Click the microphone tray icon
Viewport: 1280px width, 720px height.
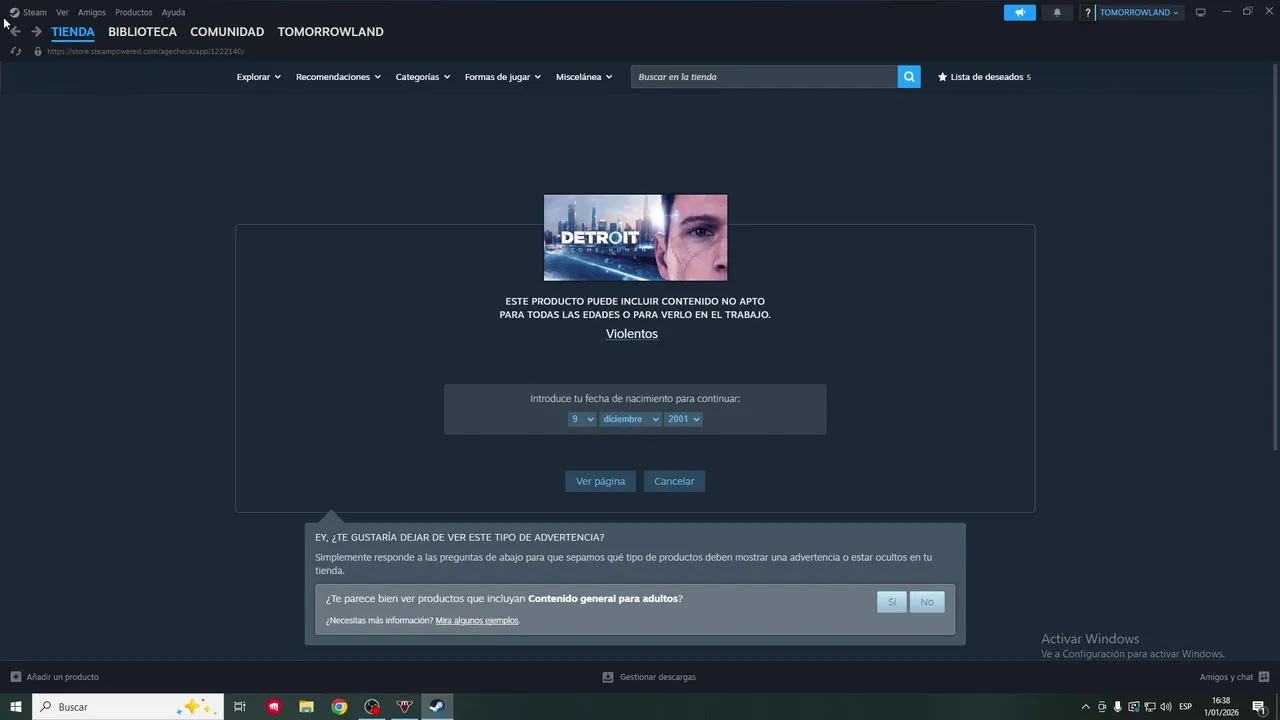tap(1117, 707)
